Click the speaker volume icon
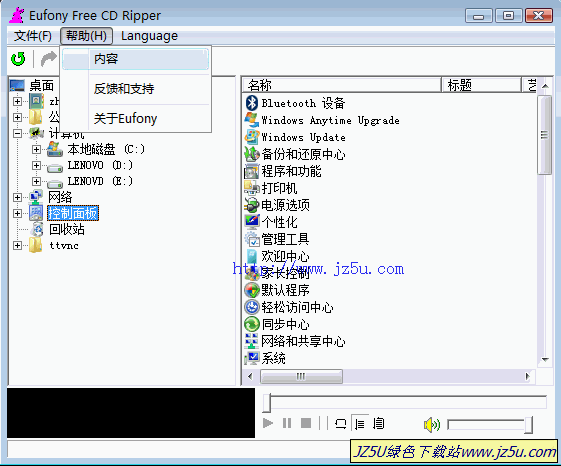The height and width of the screenshot is (466, 561). pyautogui.click(x=431, y=424)
